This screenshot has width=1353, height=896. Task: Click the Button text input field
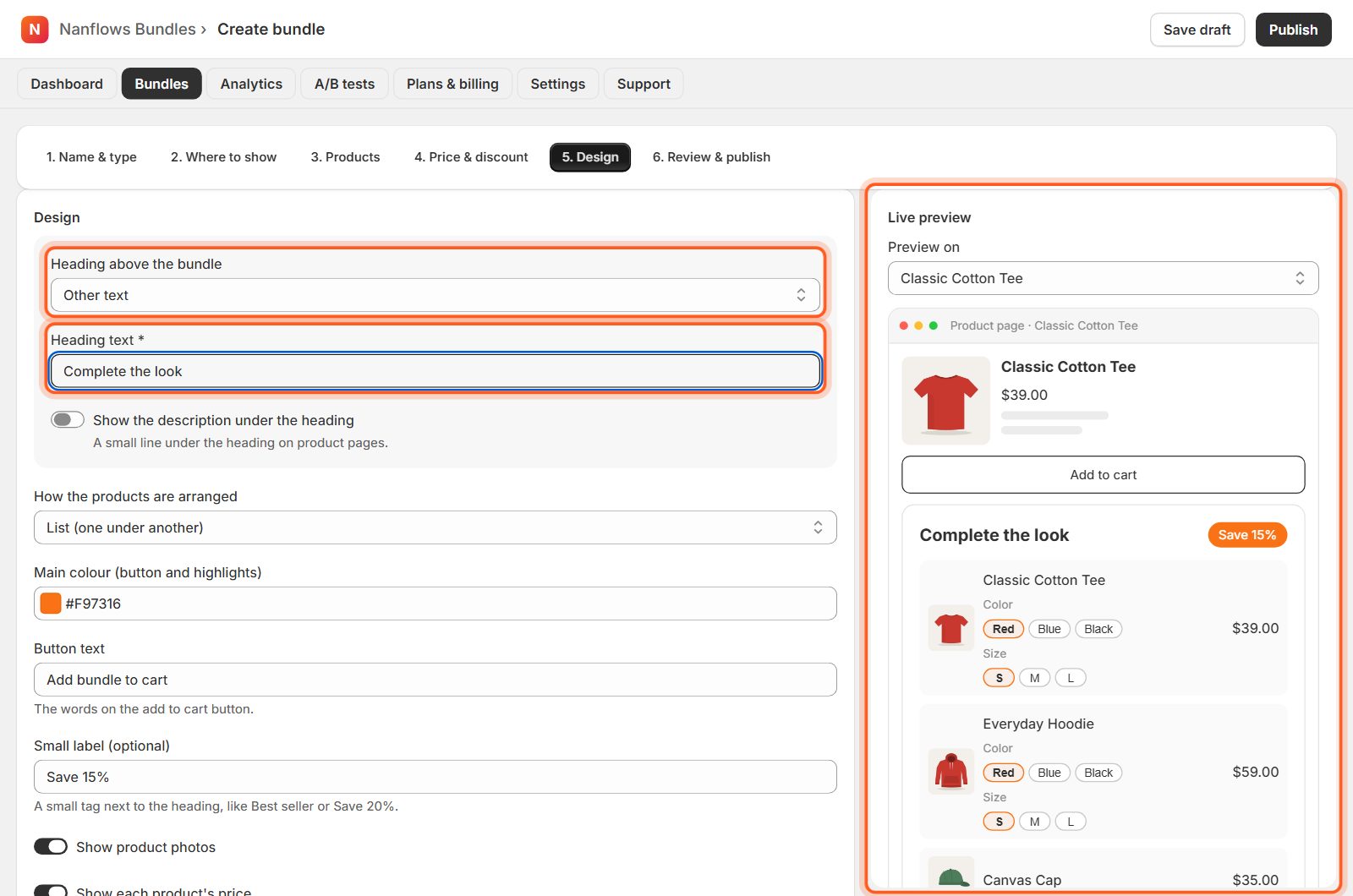tap(435, 680)
